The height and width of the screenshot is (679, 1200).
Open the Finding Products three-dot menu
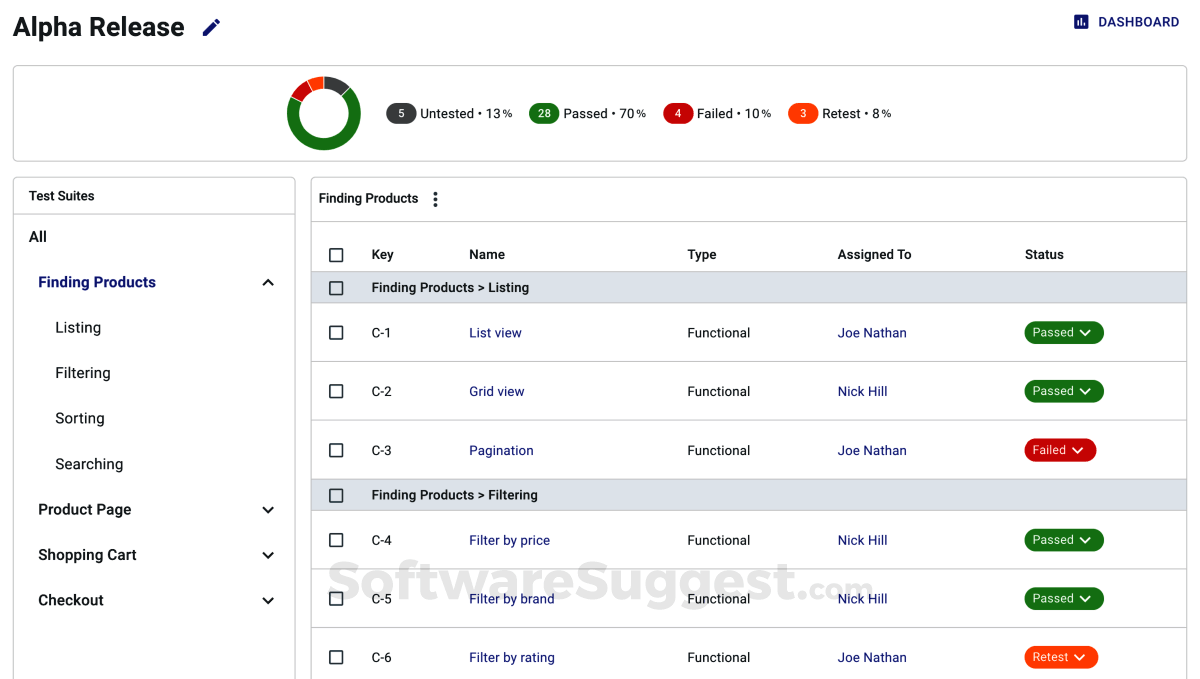435,198
